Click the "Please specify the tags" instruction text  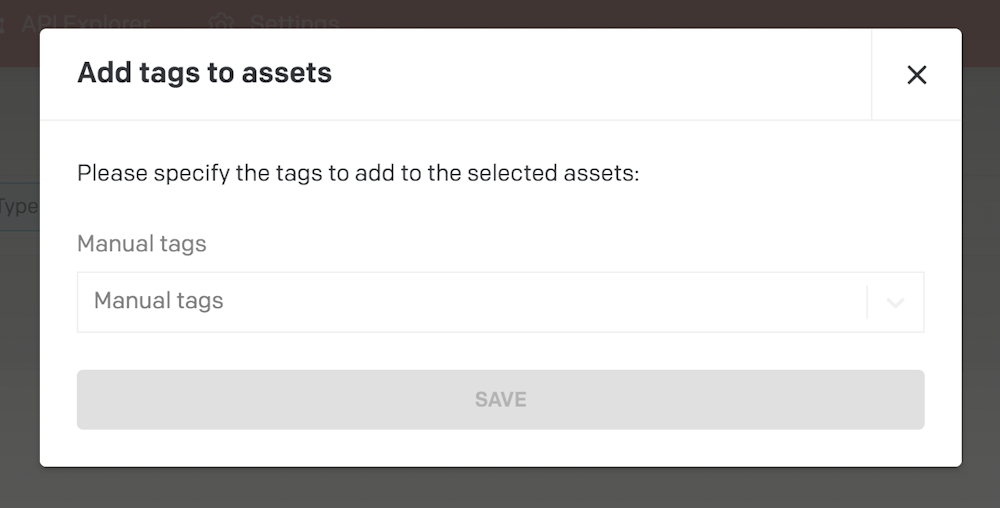(357, 173)
